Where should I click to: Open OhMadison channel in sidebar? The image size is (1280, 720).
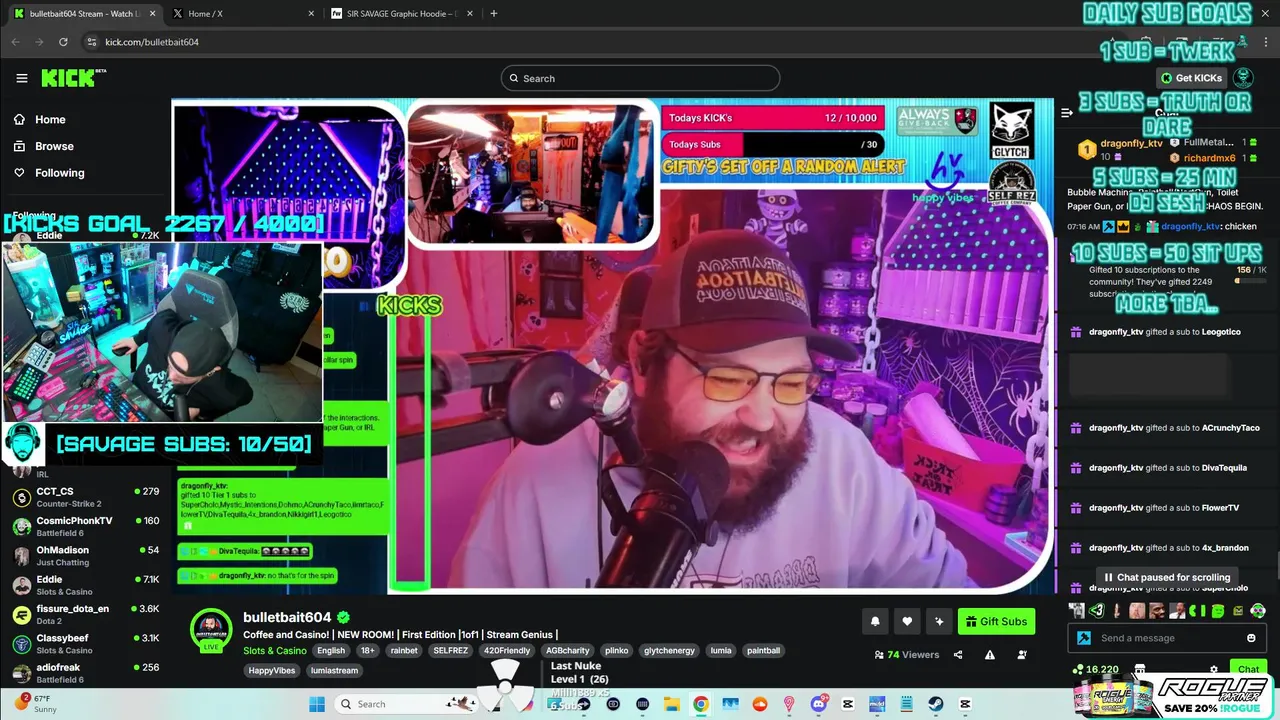pyautogui.click(x=85, y=555)
